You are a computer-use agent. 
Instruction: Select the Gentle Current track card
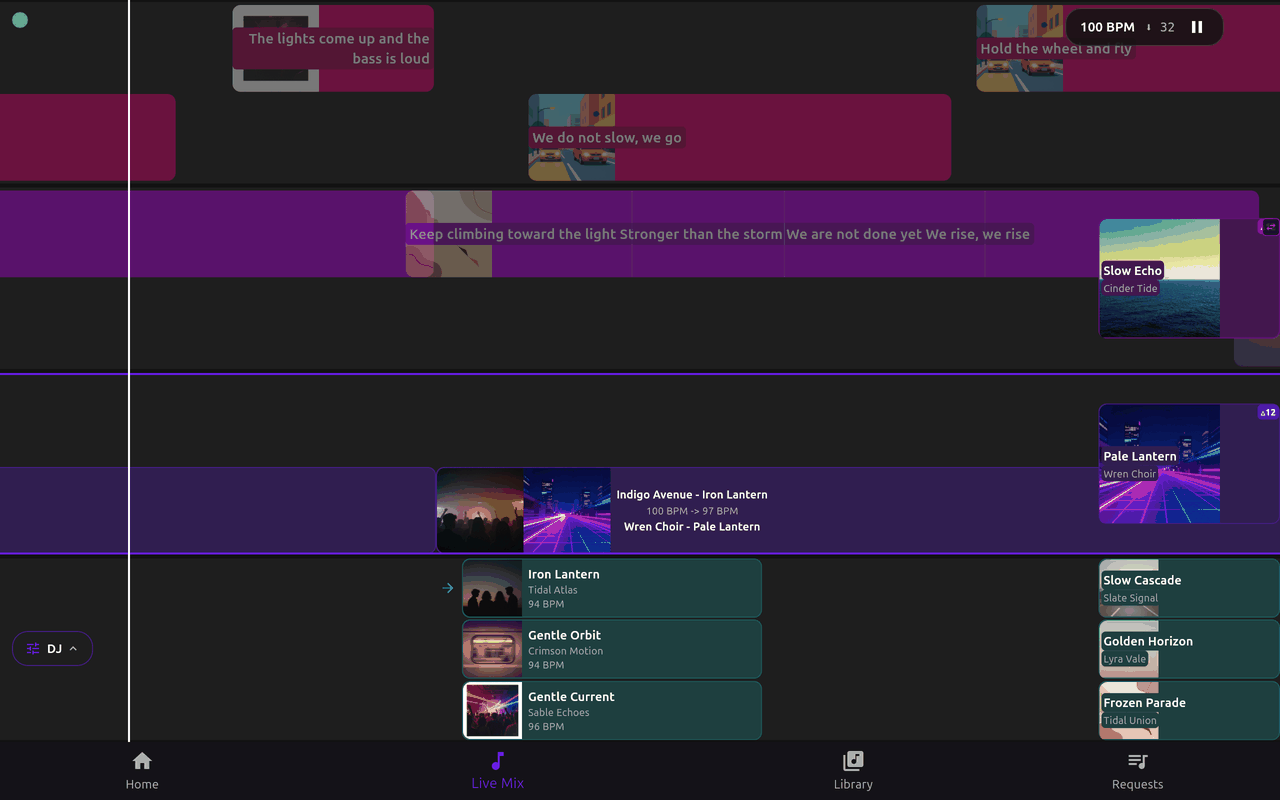click(x=612, y=711)
